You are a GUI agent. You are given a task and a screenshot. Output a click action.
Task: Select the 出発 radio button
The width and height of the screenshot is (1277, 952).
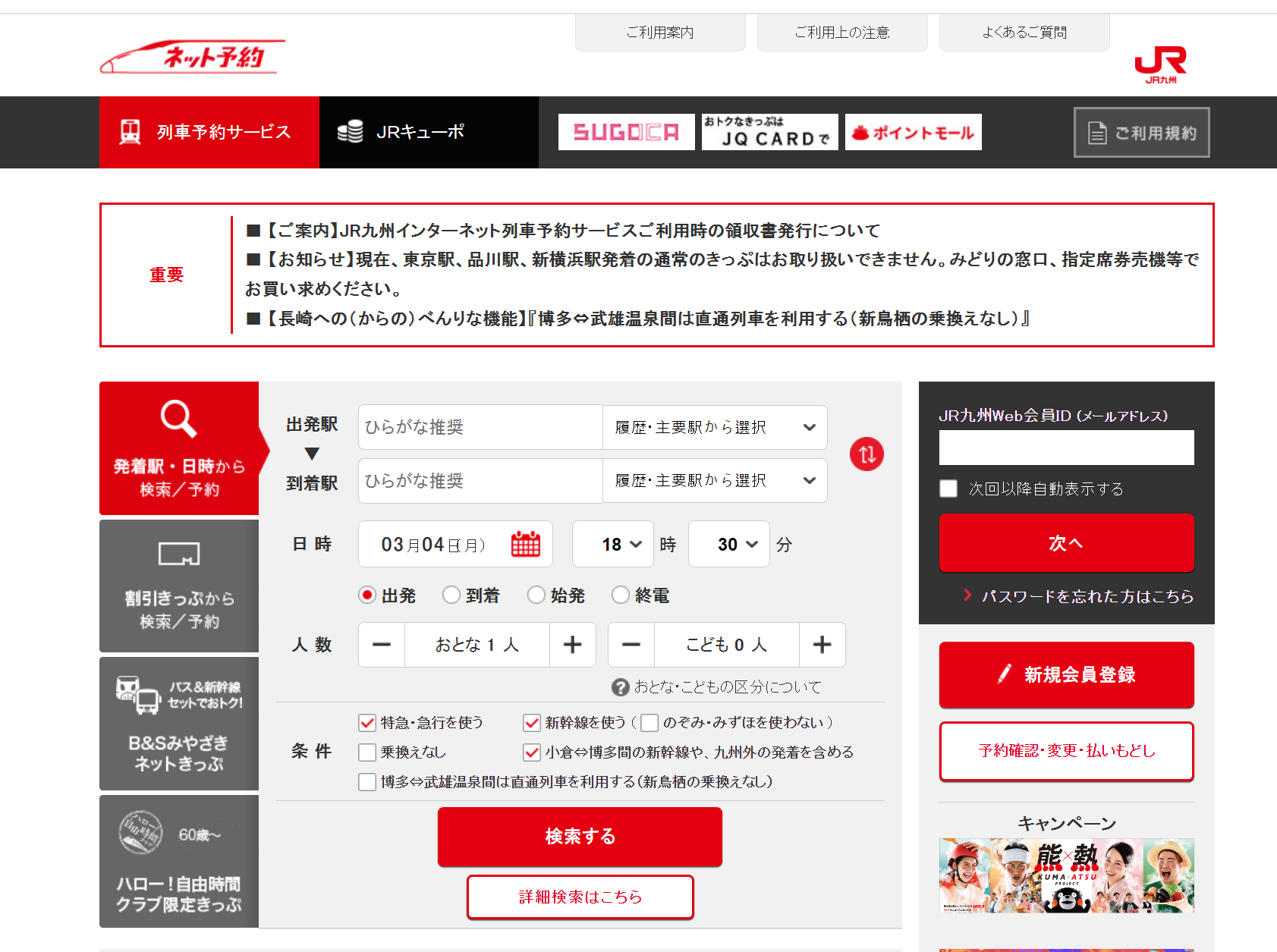click(x=367, y=595)
